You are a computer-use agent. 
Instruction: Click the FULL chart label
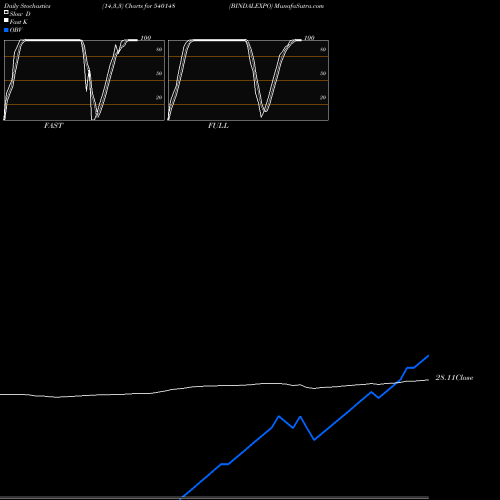(x=218, y=126)
